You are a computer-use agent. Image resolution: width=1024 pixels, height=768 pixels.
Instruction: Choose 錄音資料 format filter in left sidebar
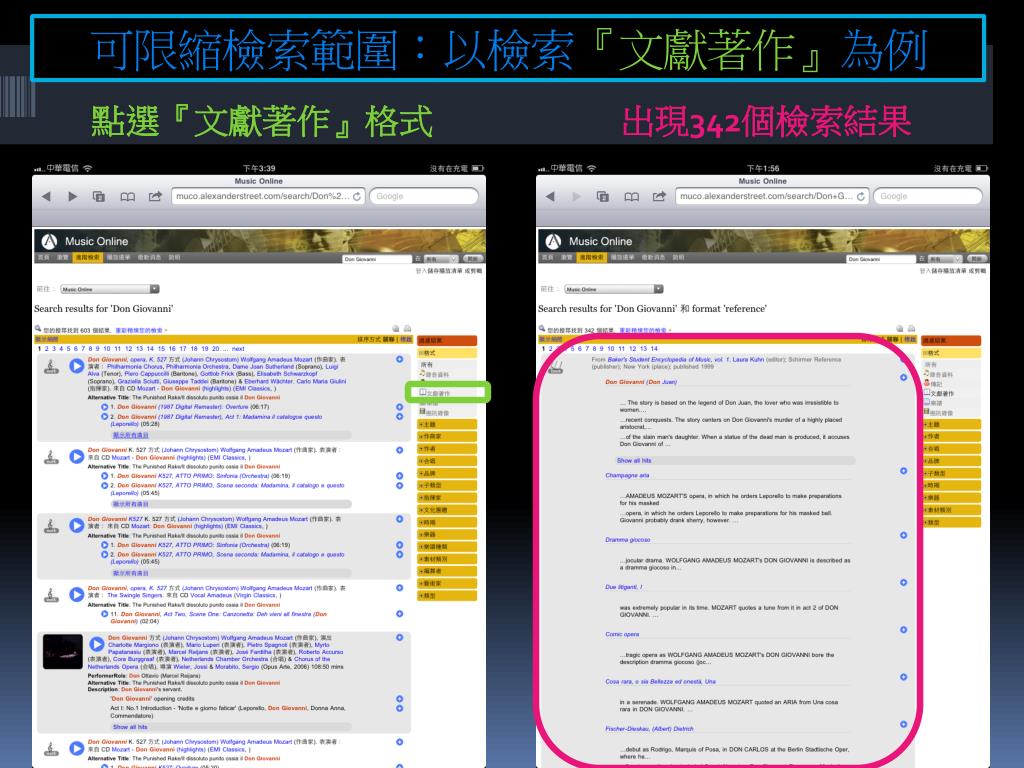coord(435,375)
